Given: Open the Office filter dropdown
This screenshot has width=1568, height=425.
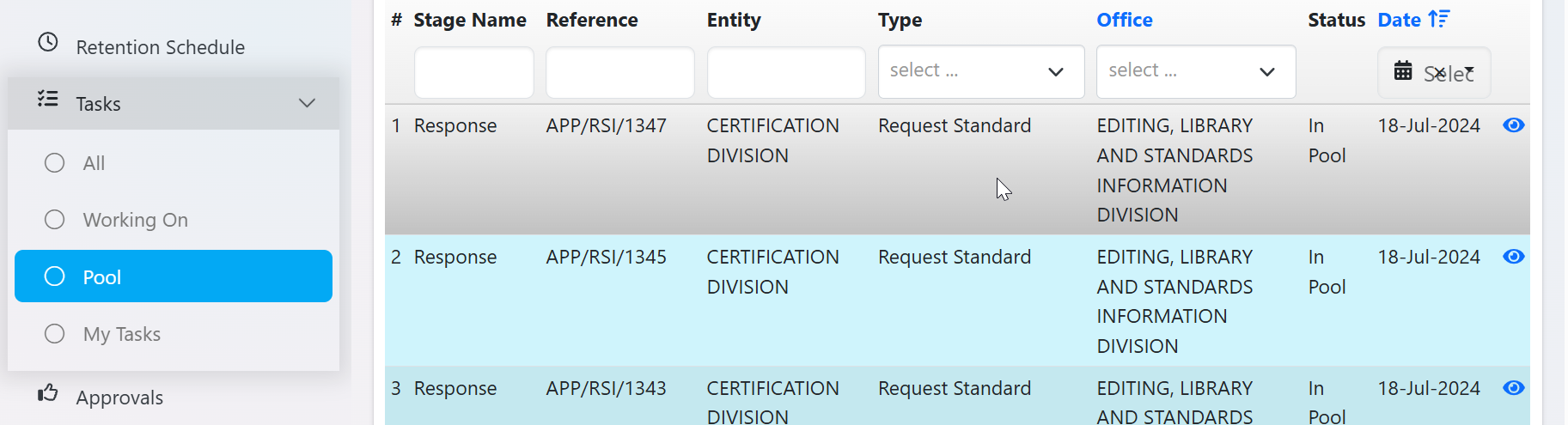Looking at the screenshot, I should [x=1195, y=71].
